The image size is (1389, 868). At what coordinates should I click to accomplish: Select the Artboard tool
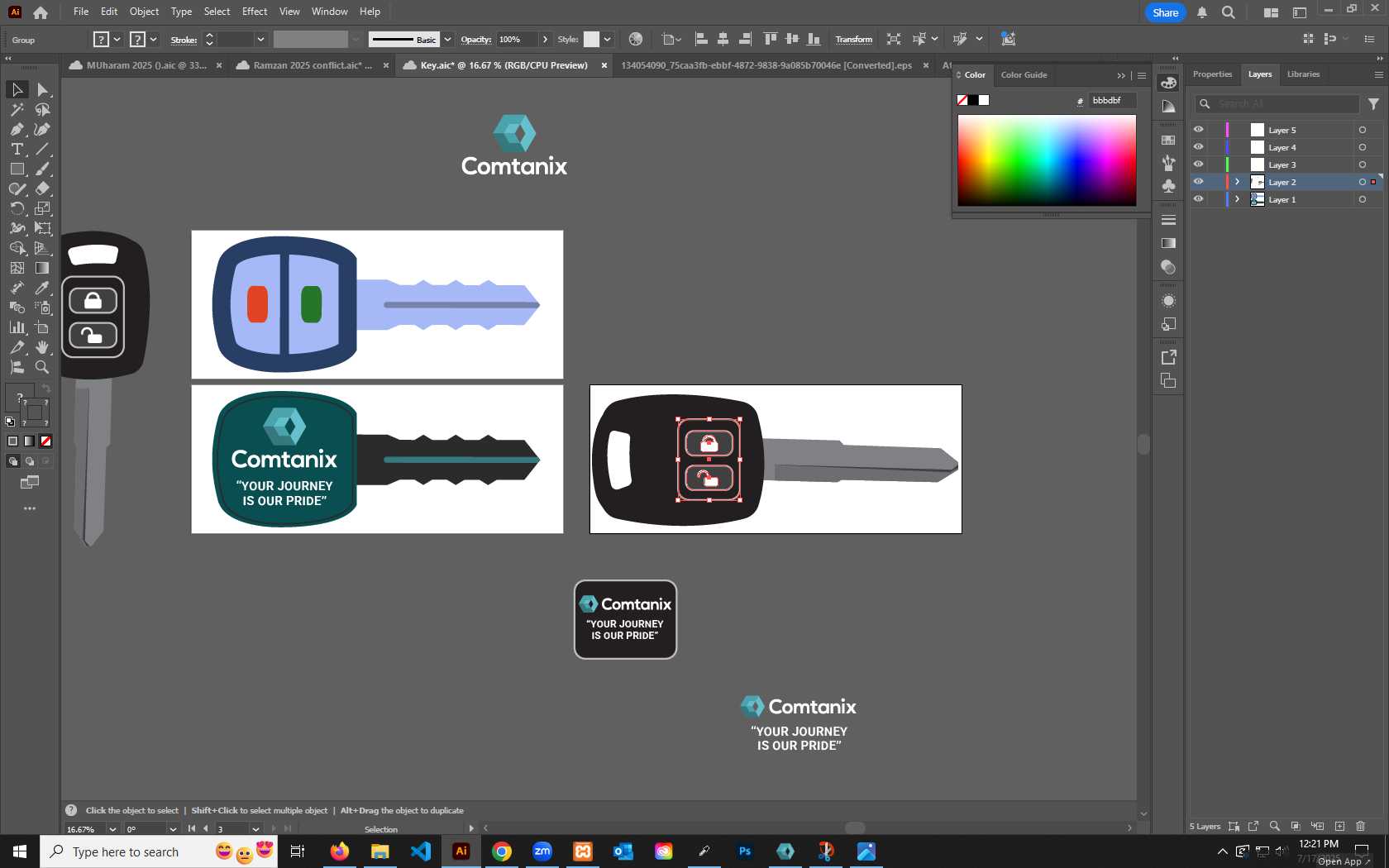point(42,327)
